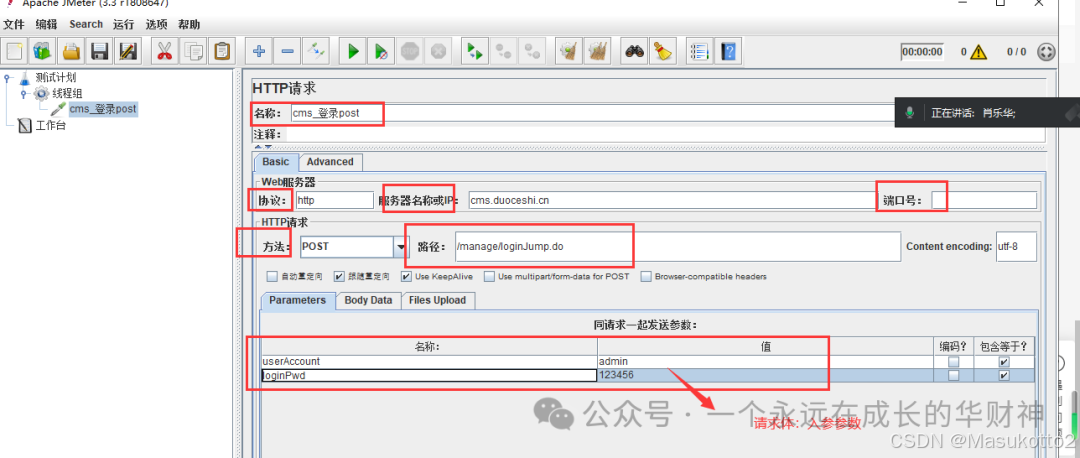Click the grey Shutdown X icon
This screenshot has height=458, width=1080.
coord(438,50)
